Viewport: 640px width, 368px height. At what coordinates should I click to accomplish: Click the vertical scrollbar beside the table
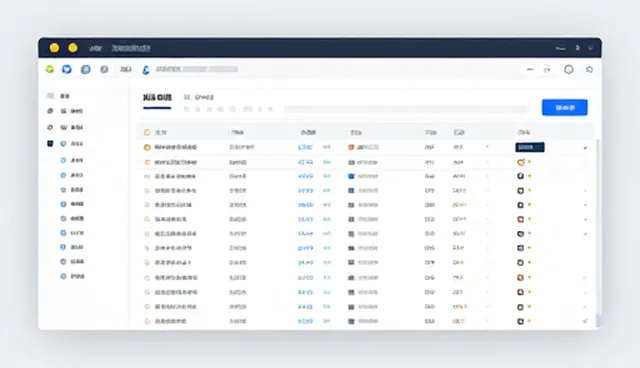coord(598,233)
